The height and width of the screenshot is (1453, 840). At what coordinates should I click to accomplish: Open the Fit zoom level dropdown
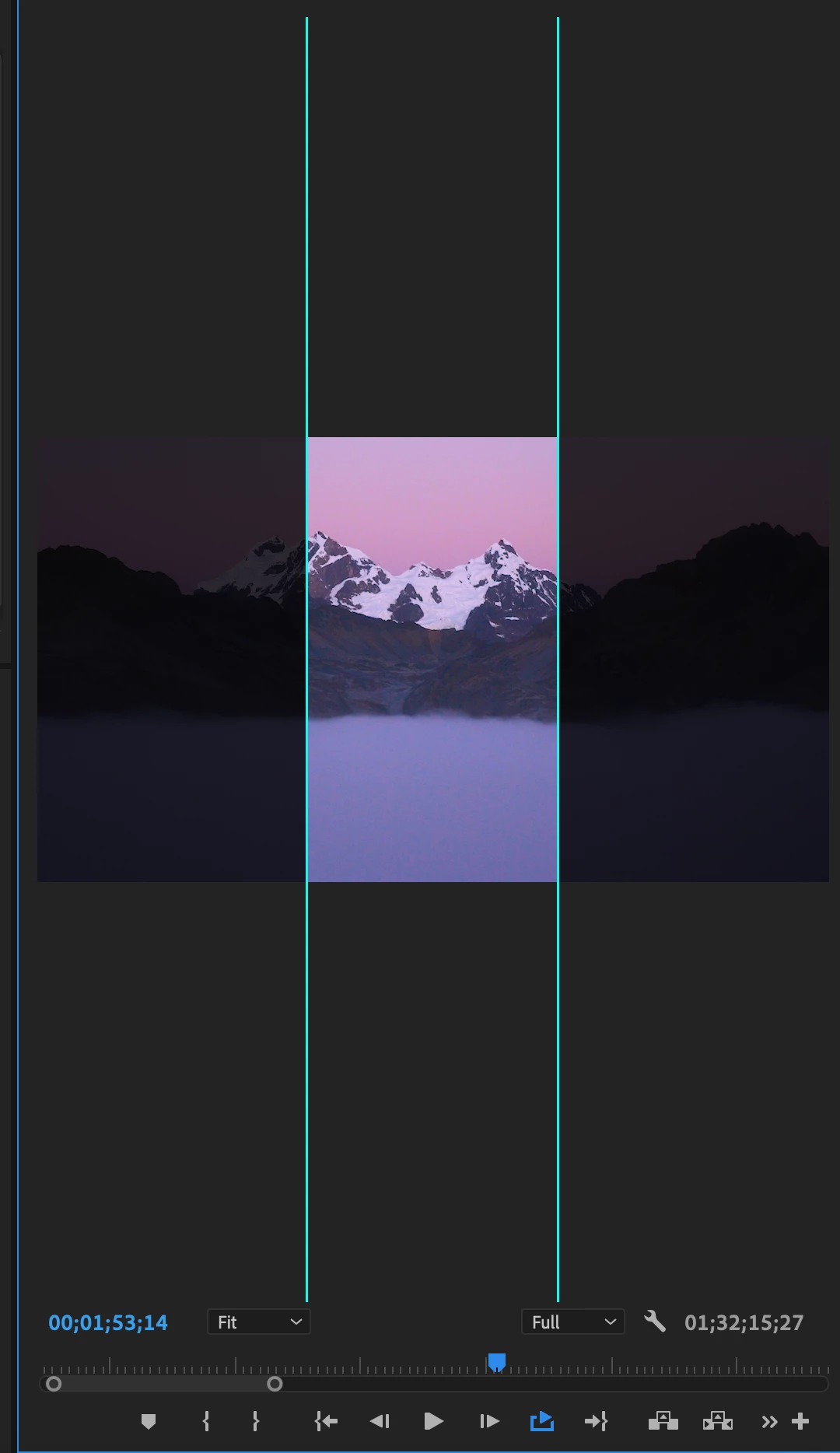(259, 1322)
